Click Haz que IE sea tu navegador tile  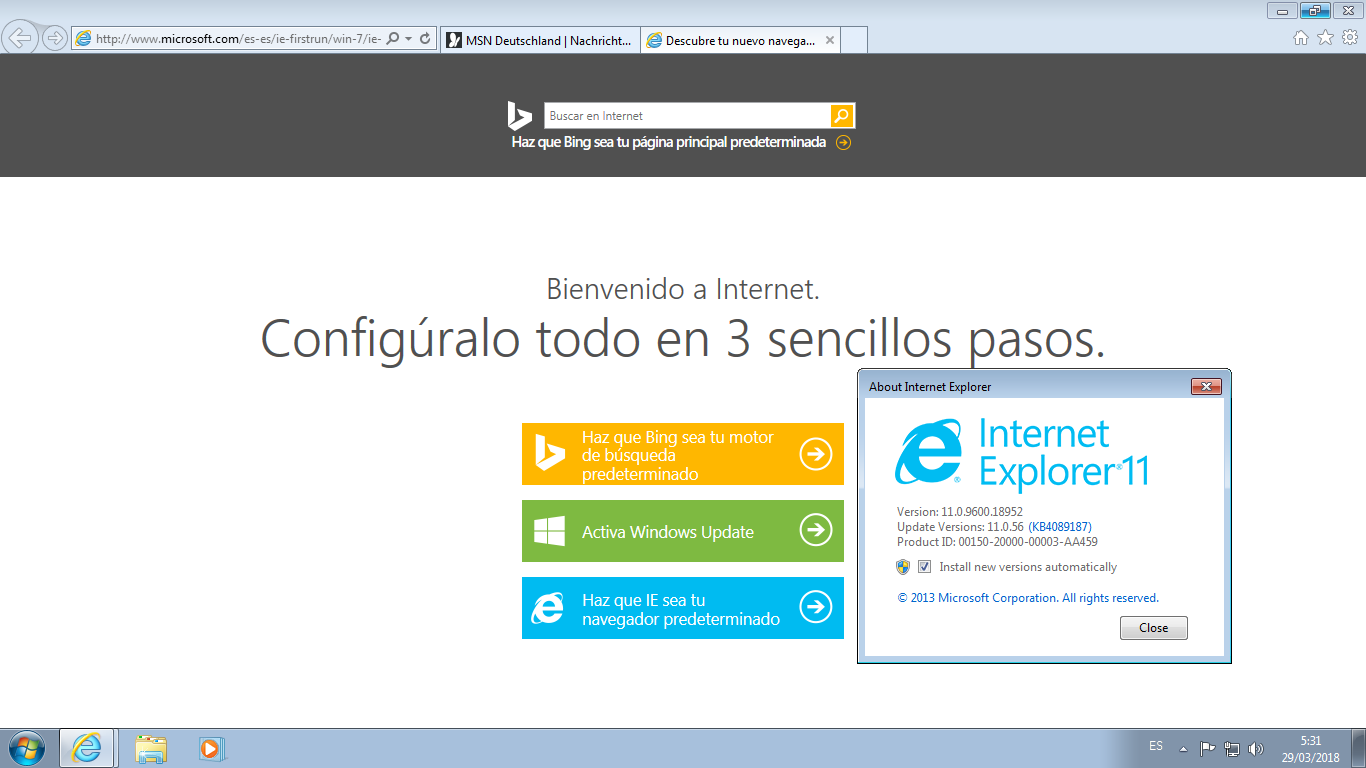pyautogui.click(x=683, y=608)
